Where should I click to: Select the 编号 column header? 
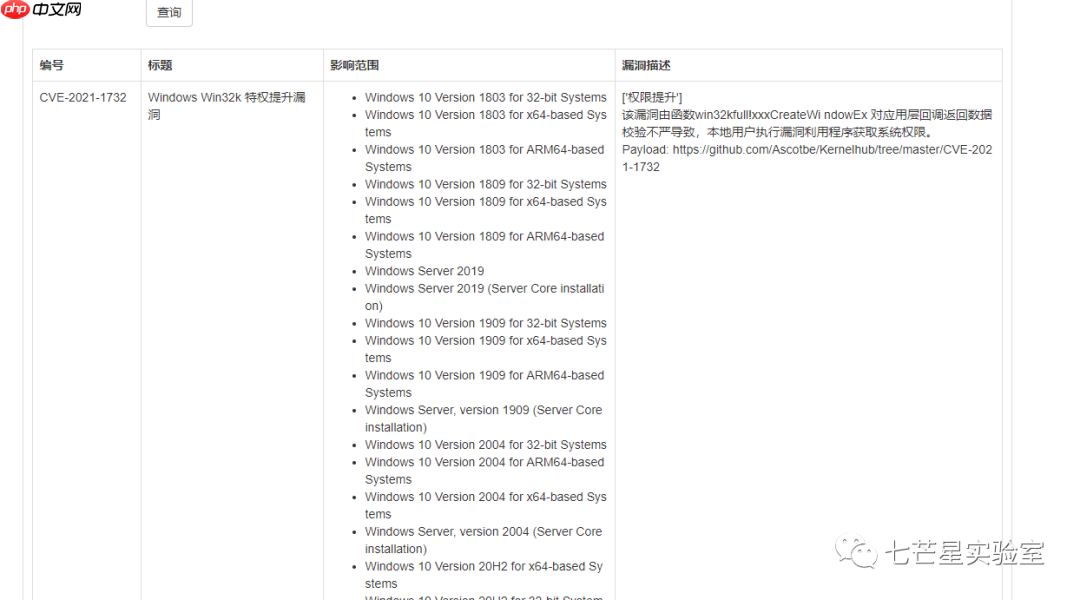tap(51, 65)
